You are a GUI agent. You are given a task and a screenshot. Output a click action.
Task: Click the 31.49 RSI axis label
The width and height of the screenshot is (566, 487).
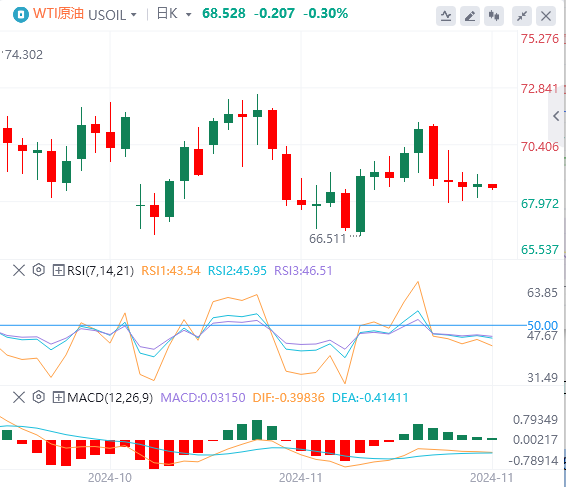tap(543, 378)
